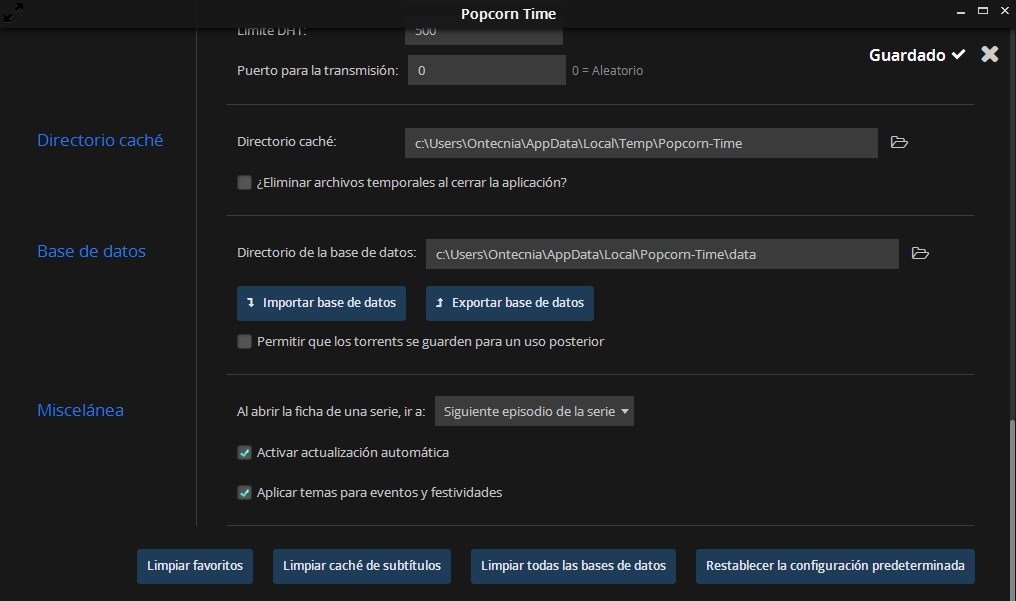Viewport: 1016px width, 601px height.
Task: Click Limpiar todas las bases de datos
Action: tap(573, 566)
